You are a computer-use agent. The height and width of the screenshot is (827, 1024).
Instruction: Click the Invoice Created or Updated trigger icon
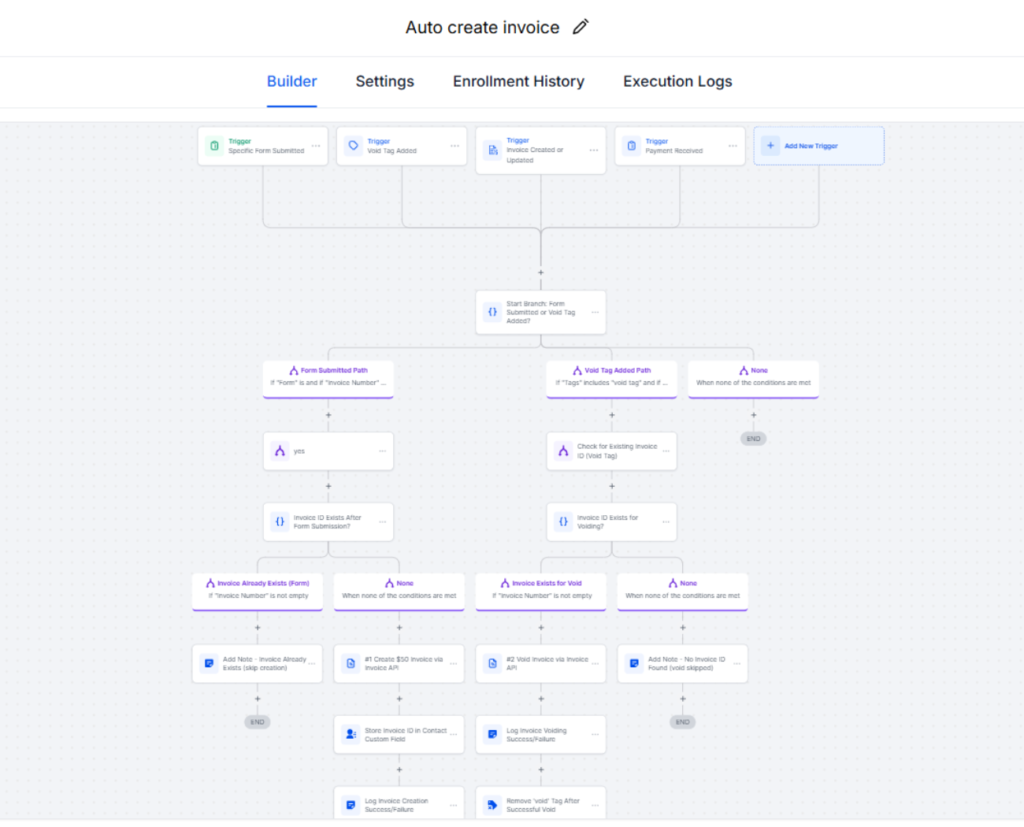tap(492, 151)
